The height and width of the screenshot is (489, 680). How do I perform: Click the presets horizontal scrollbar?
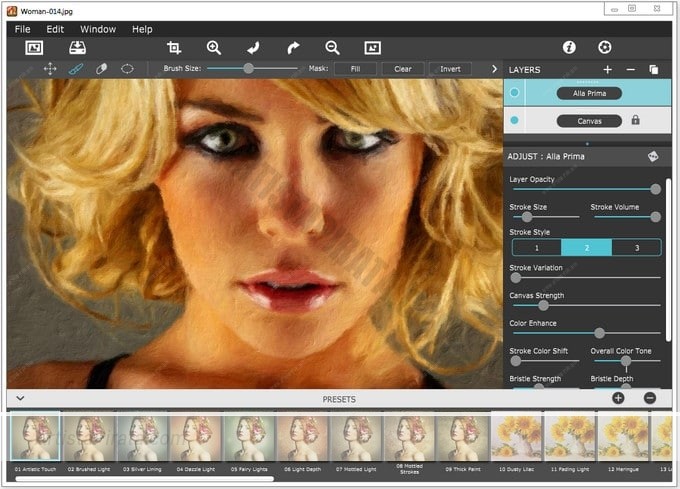pyautogui.click(x=144, y=479)
